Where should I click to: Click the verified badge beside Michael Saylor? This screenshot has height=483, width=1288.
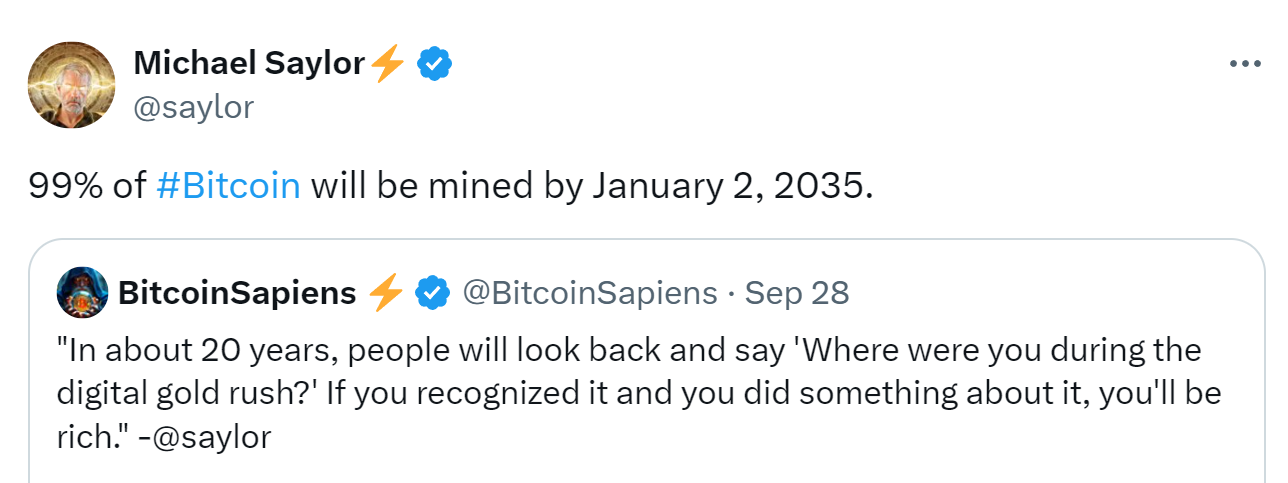click(434, 64)
